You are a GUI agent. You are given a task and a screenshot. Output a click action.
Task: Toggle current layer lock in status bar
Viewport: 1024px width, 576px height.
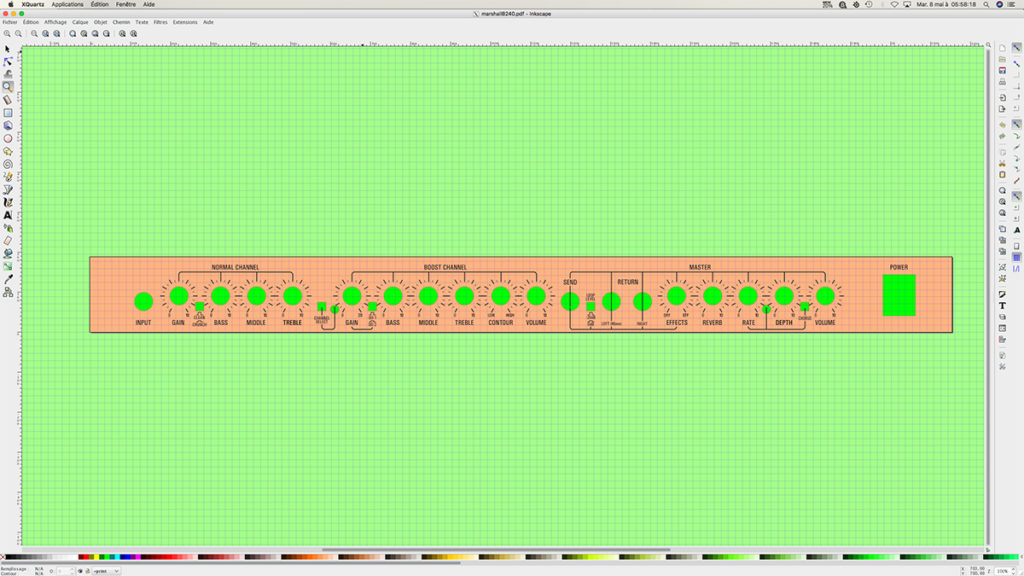point(88,571)
